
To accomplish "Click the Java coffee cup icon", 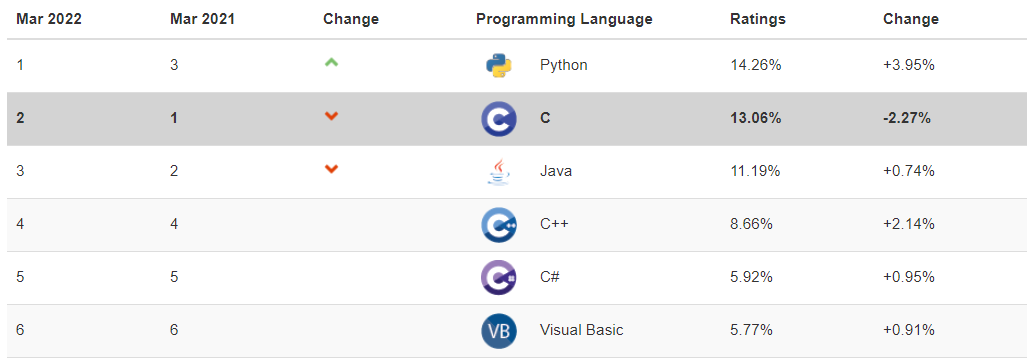I will [499, 171].
